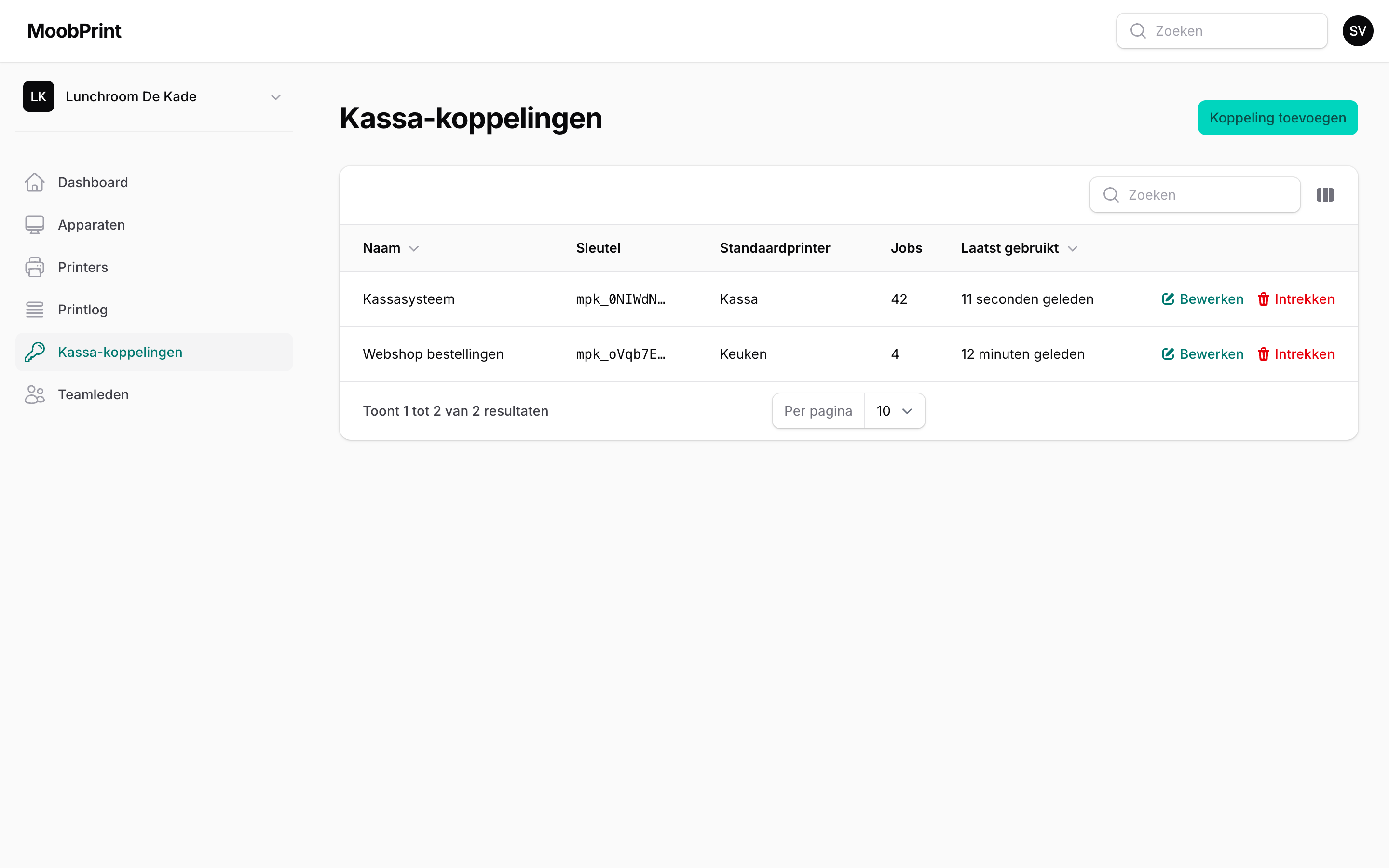Click the Kassa standaardprinter cell
The image size is (1389, 868).
pos(739,299)
